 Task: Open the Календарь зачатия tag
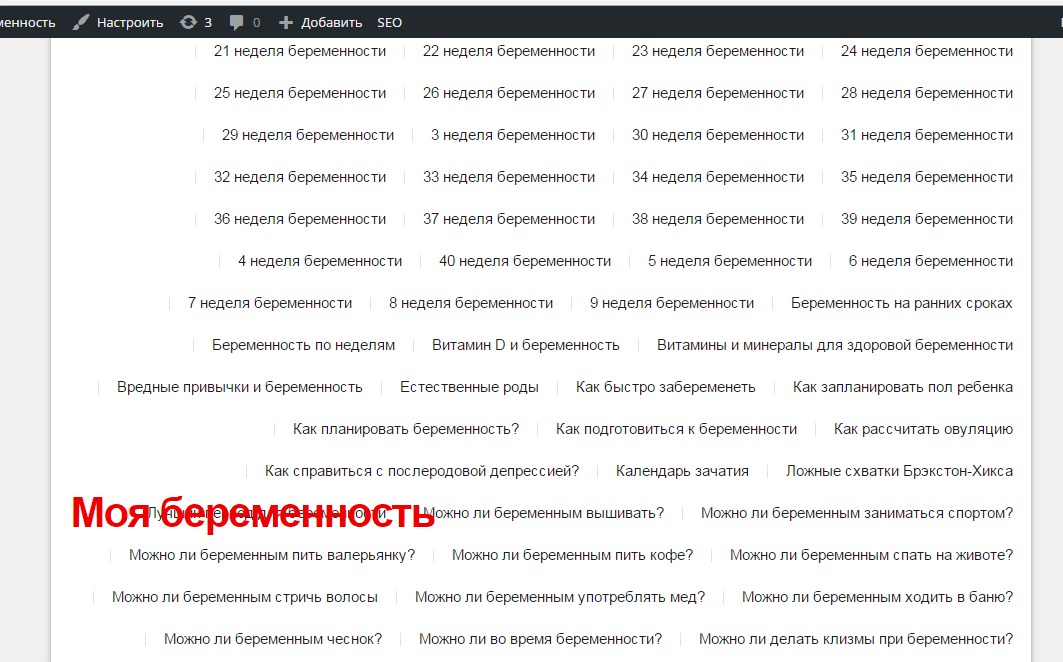(x=683, y=470)
